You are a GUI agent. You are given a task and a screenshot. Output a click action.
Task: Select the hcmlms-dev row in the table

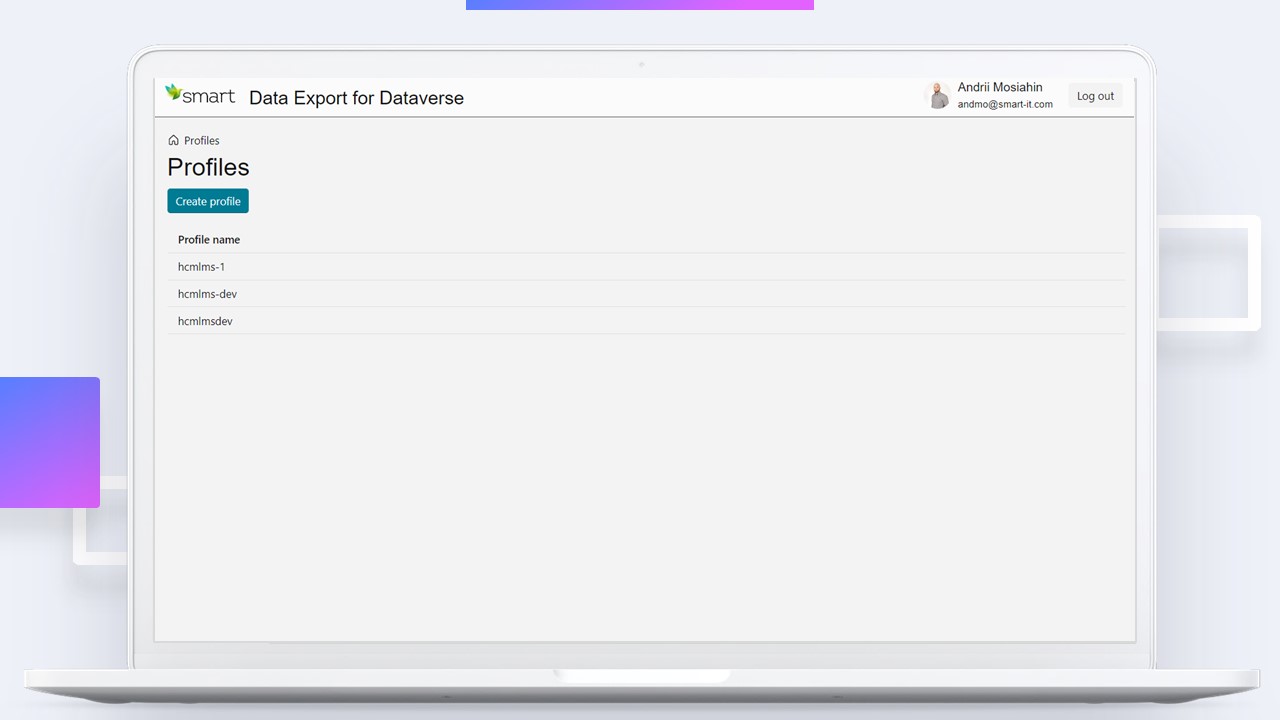click(500, 293)
